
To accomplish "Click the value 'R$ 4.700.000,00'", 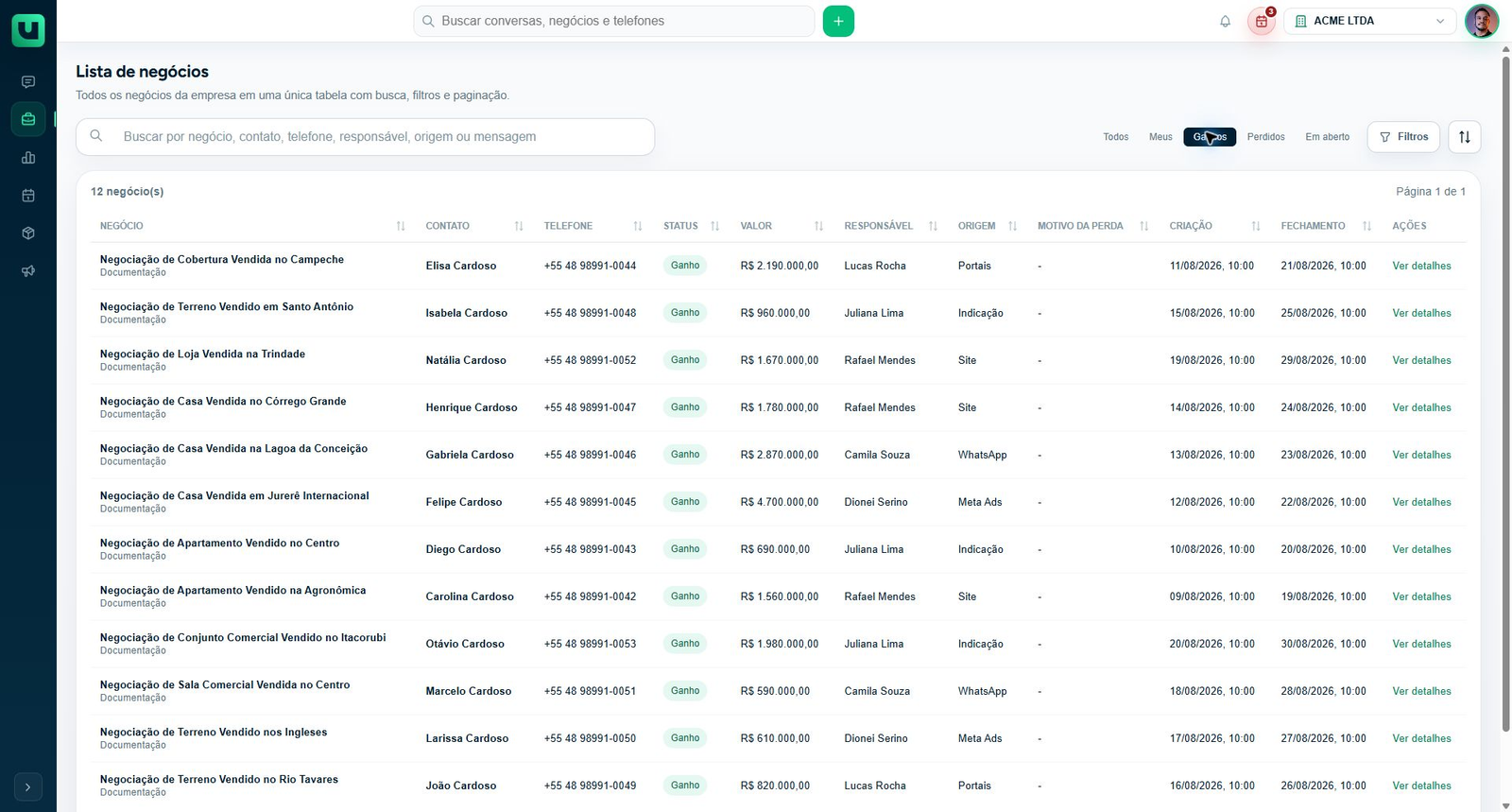I will [780, 502].
